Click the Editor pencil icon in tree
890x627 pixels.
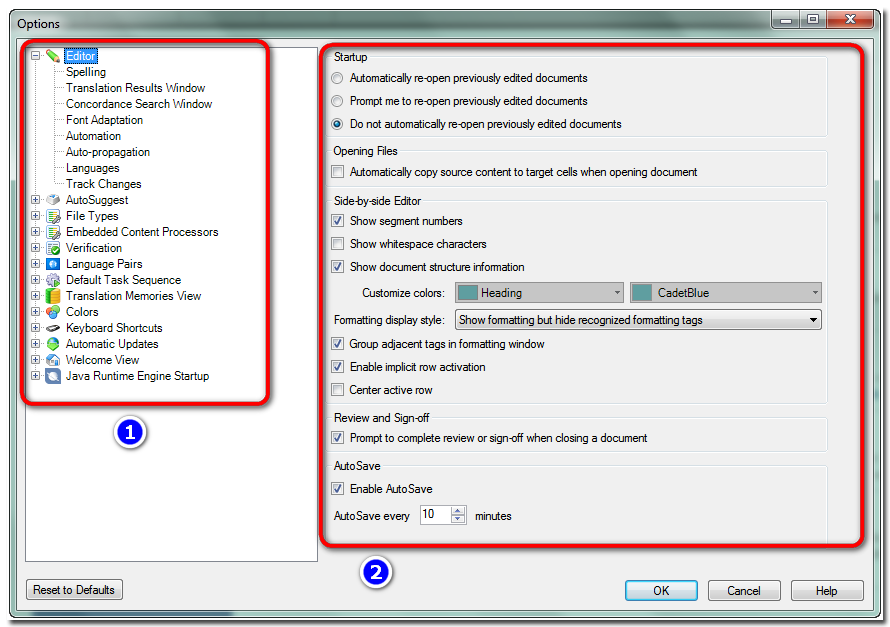pos(53,56)
